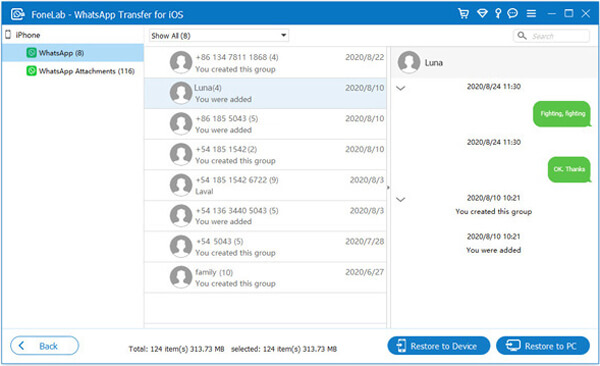Image resolution: width=600 pixels, height=366 pixels.
Task: Click 'Laval' message preview text
Action: tap(204, 191)
